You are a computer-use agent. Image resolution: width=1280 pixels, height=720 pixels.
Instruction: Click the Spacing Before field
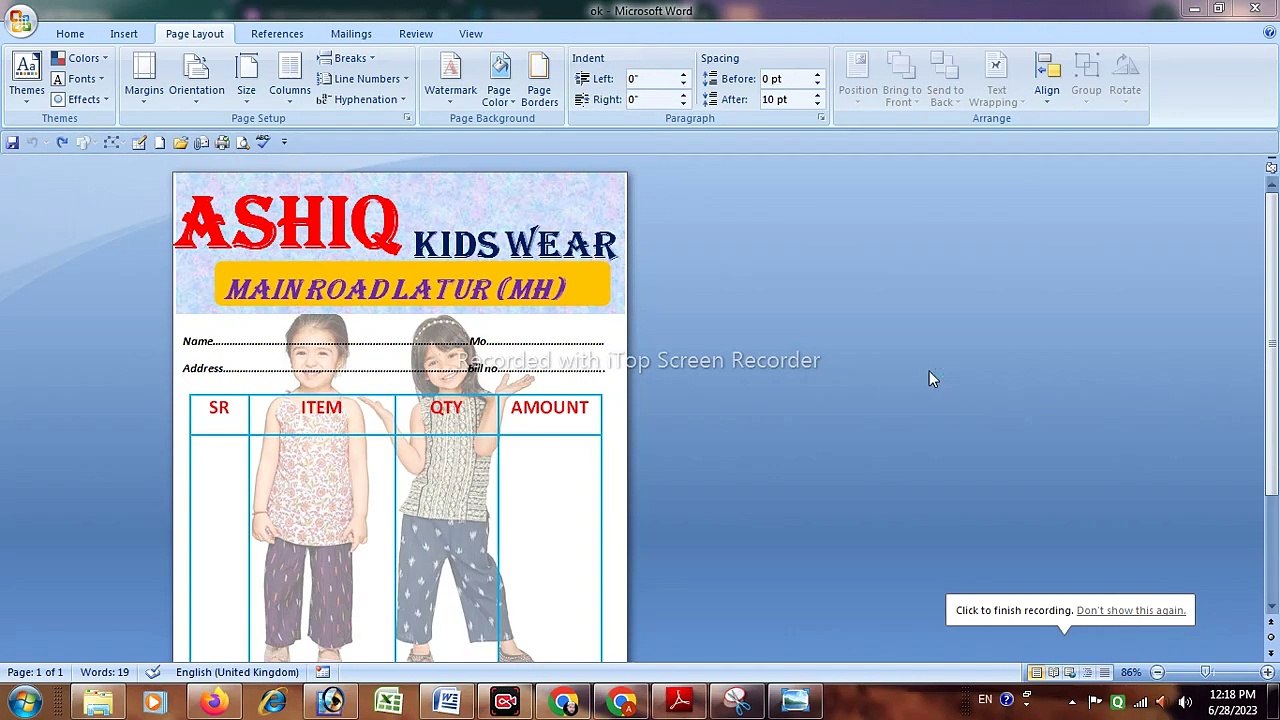pos(784,79)
